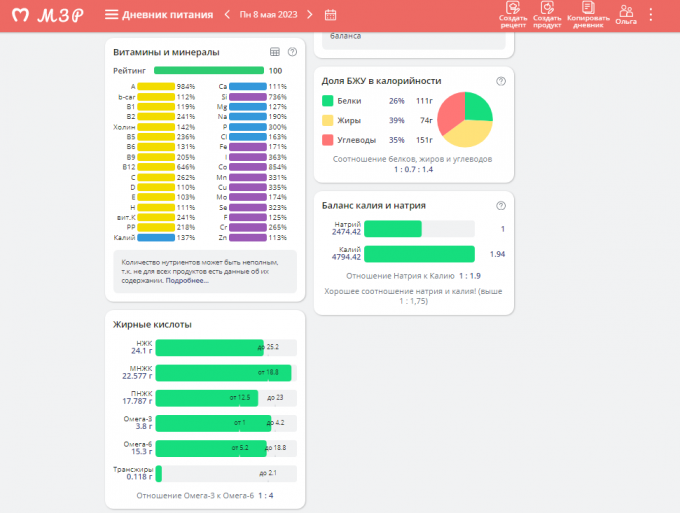Click the green Белки color swatch
This screenshot has height=513, width=680.
[x=328, y=101]
